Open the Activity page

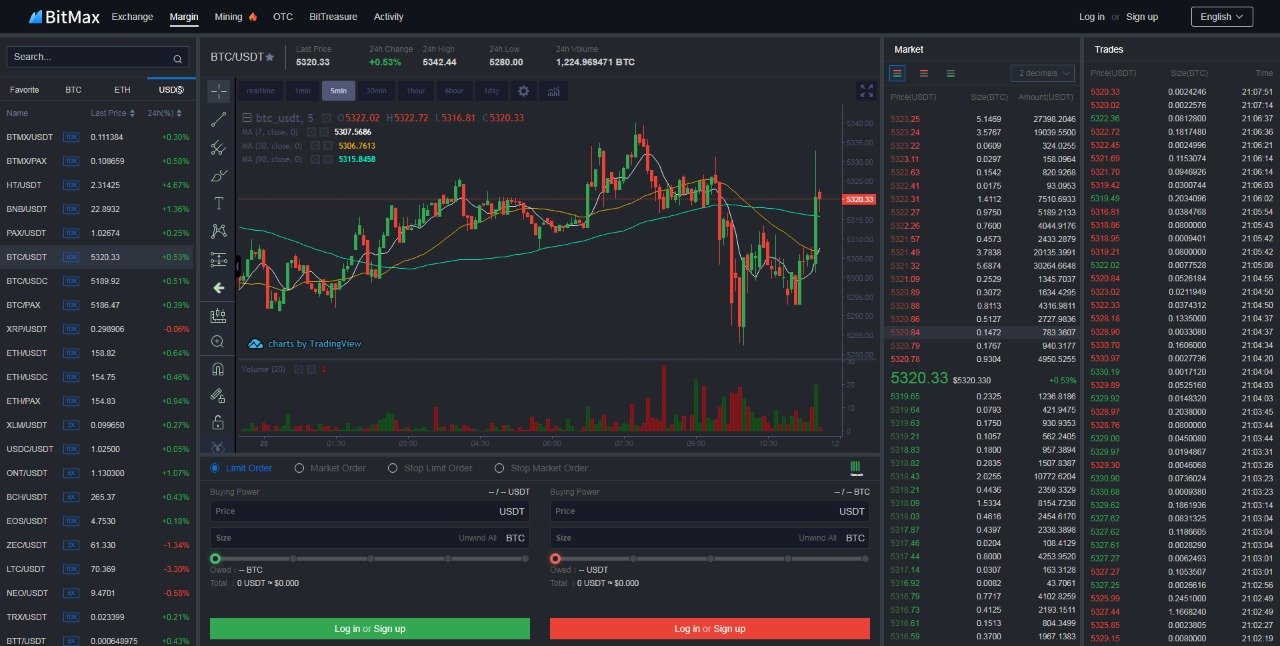click(x=389, y=17)
